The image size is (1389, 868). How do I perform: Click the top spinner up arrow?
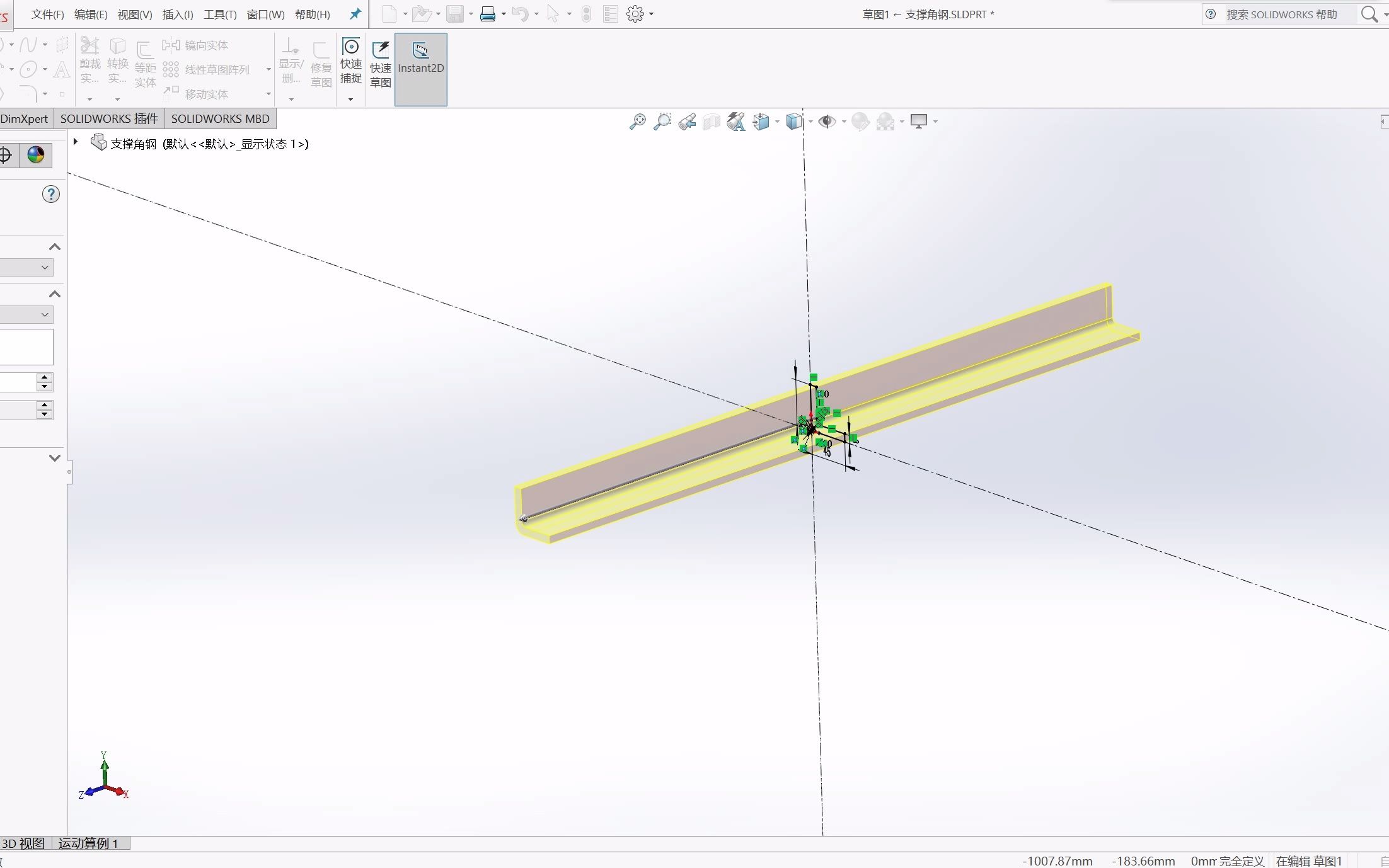point(44,377)
